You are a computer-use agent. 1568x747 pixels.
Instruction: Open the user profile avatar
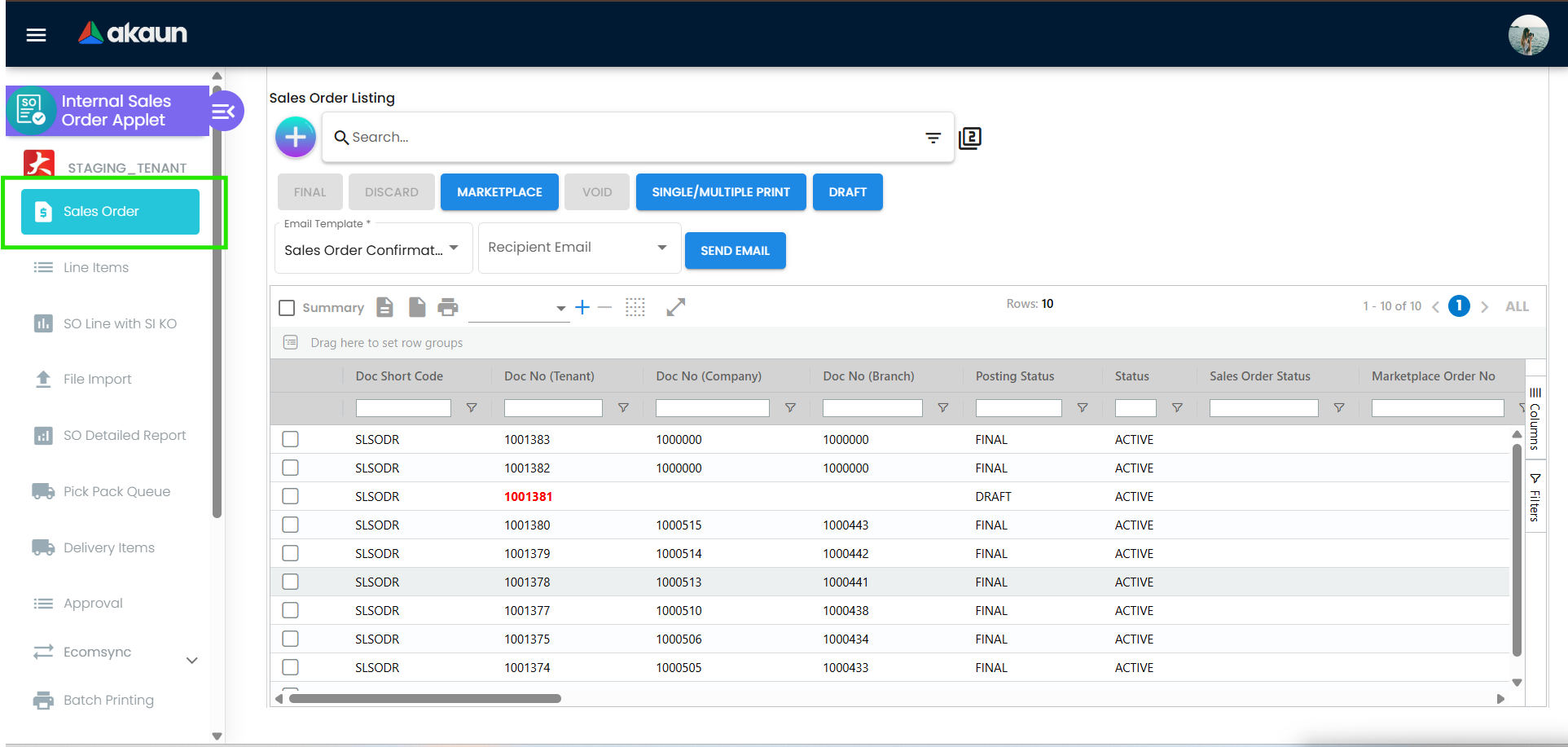pos(1528,35)
